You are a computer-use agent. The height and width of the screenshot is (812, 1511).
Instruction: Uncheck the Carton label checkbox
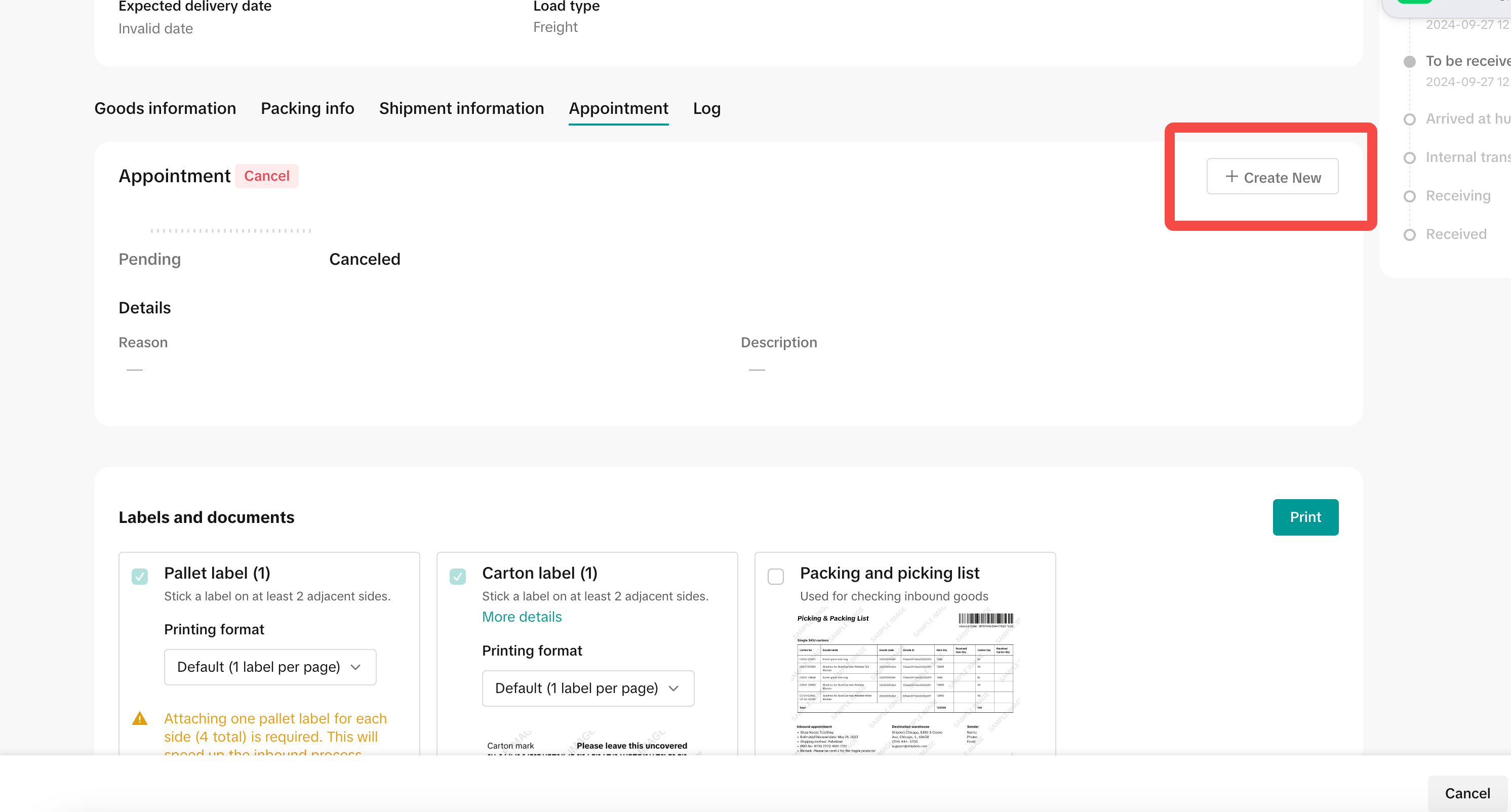[x=458, y=576]
